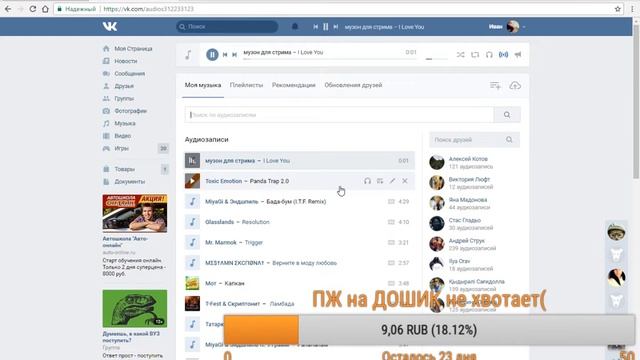Play Mr. Marmok – Trigger track
This screenshot has height=360, width=640.
[x=192, y=242]
